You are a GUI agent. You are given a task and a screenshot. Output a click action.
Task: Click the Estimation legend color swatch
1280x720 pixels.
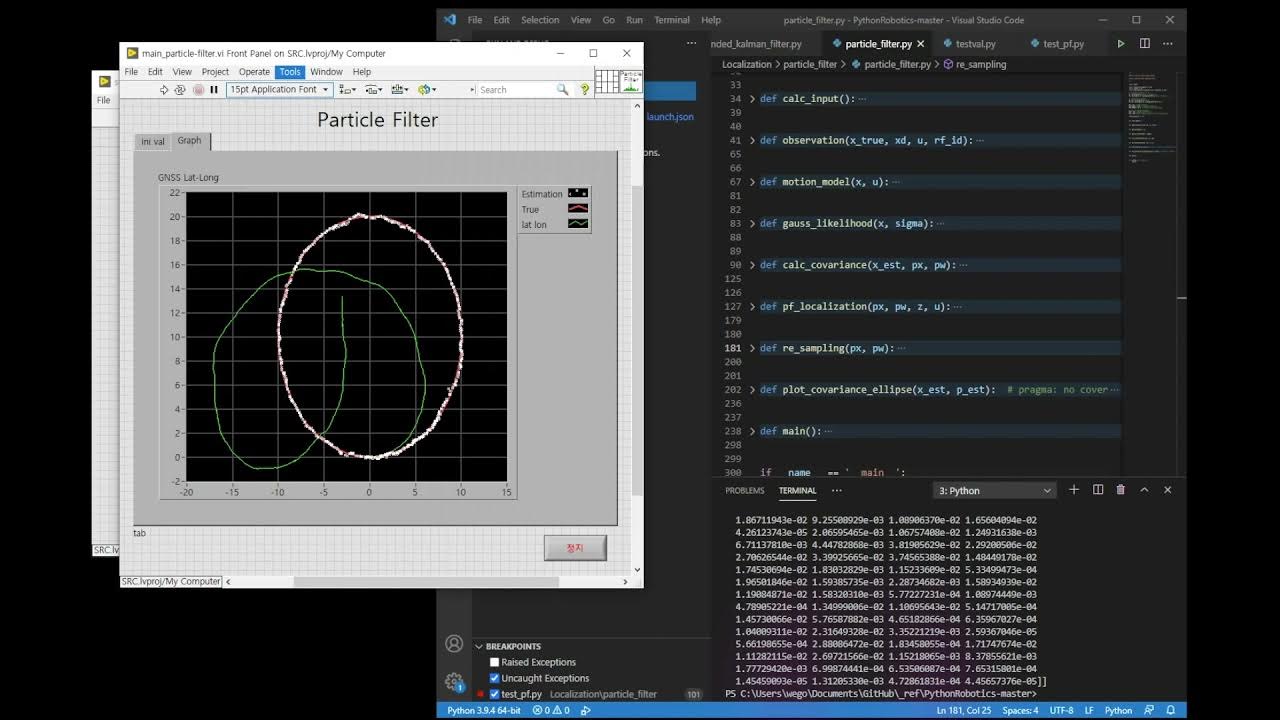click(x=576, y=193)
